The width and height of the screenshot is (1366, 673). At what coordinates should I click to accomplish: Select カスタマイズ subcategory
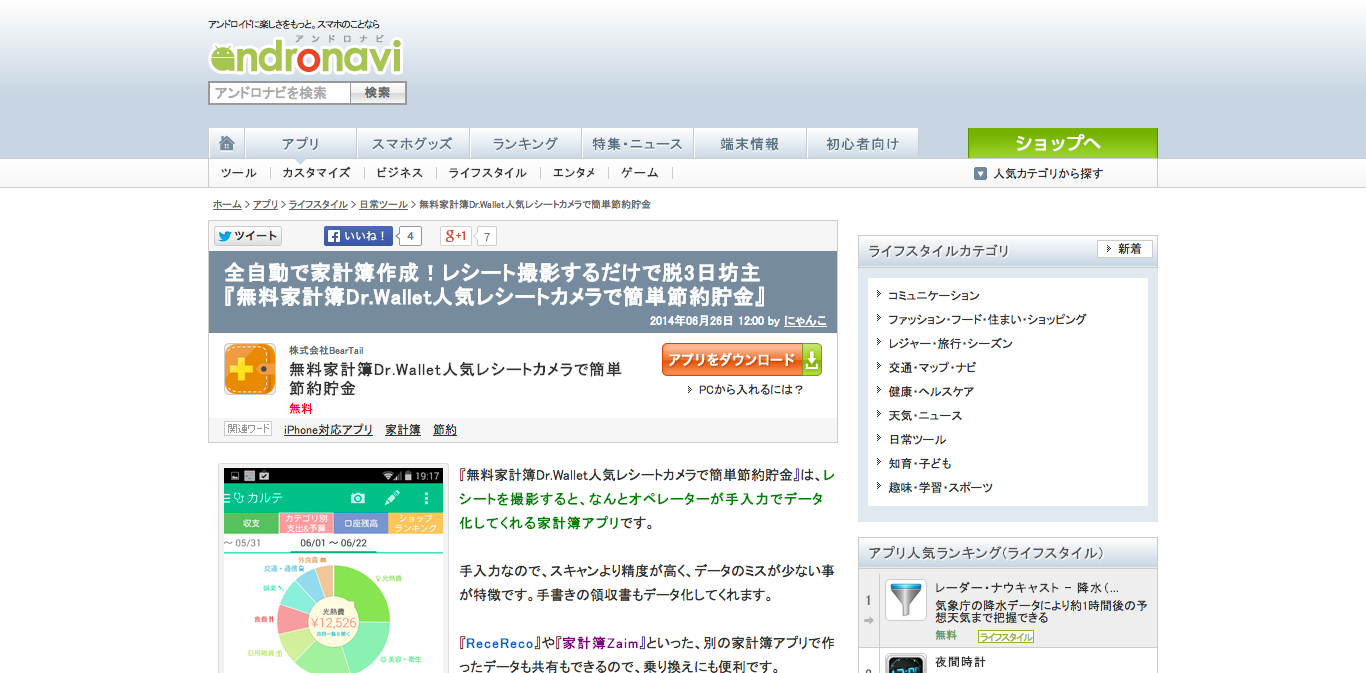pyautogui.click(x=316, y=173)
